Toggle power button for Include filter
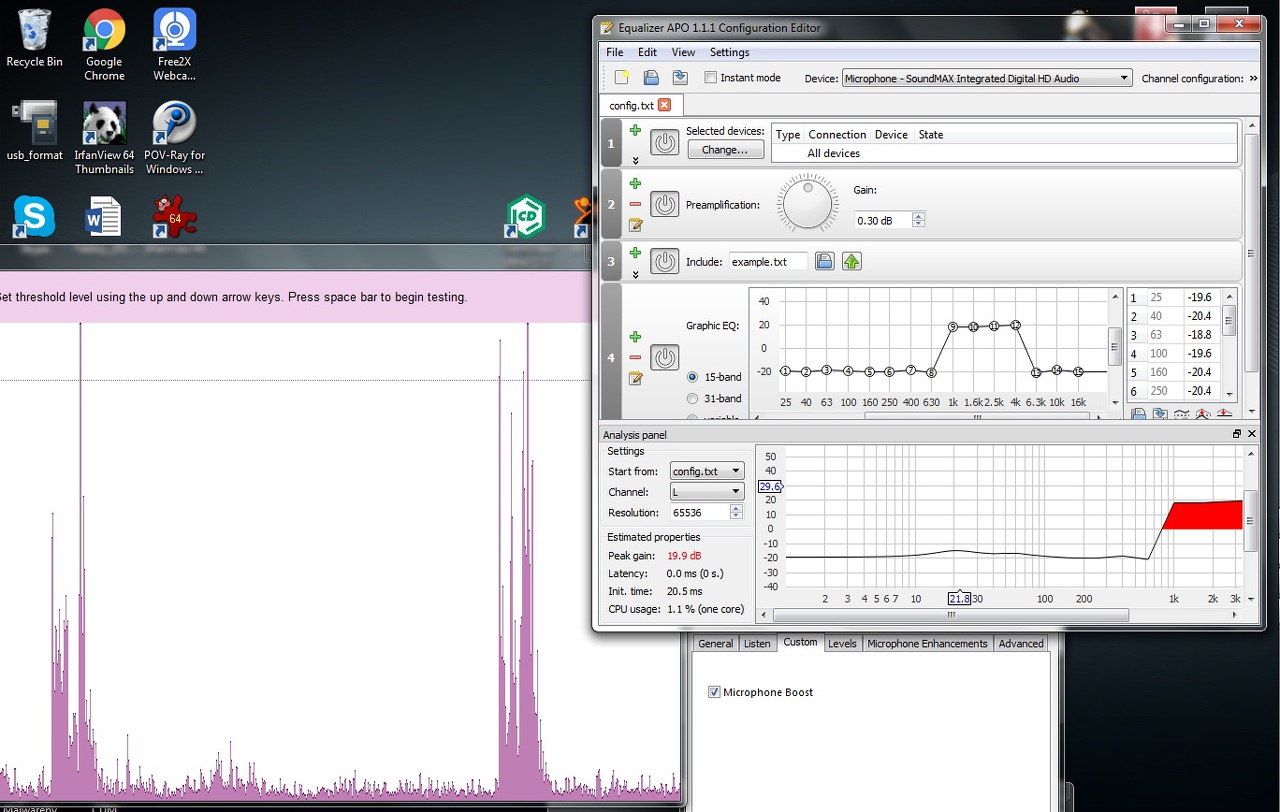 [665, 262]
